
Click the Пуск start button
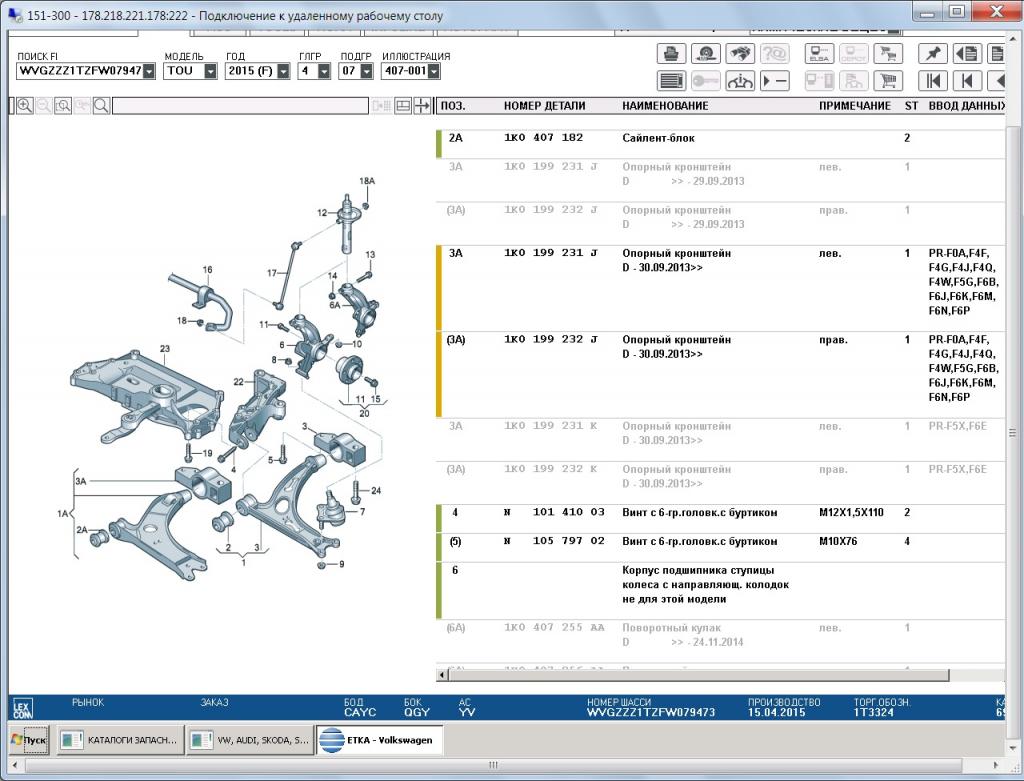29,740
